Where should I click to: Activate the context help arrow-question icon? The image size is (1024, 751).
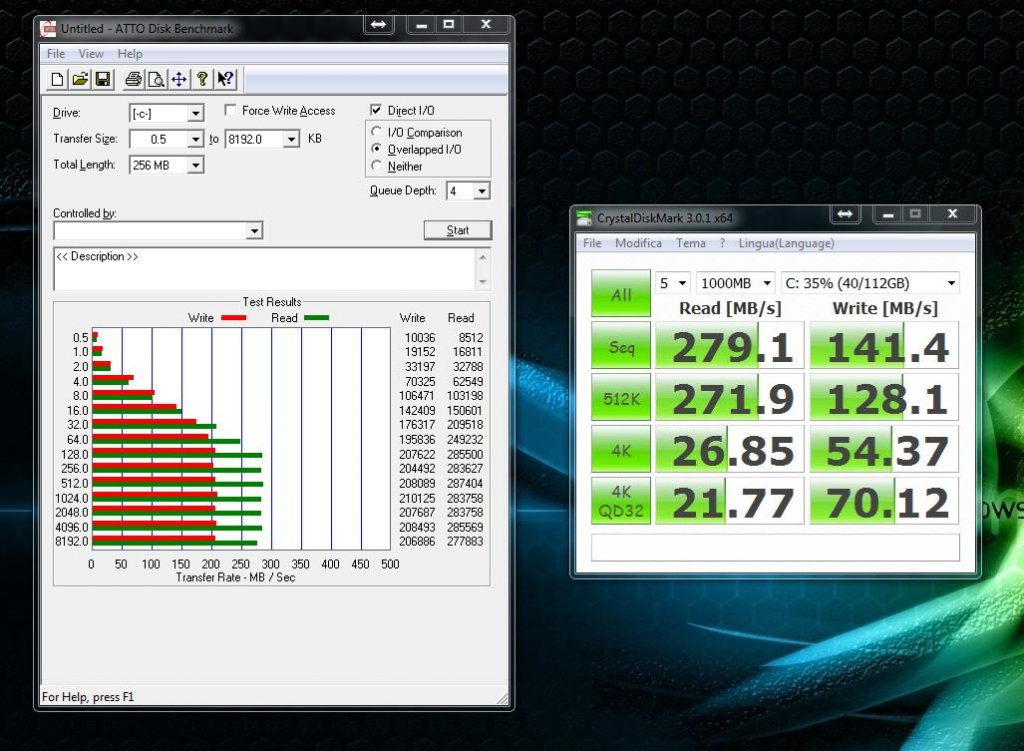pyautogui.click(x=225, y=79)
